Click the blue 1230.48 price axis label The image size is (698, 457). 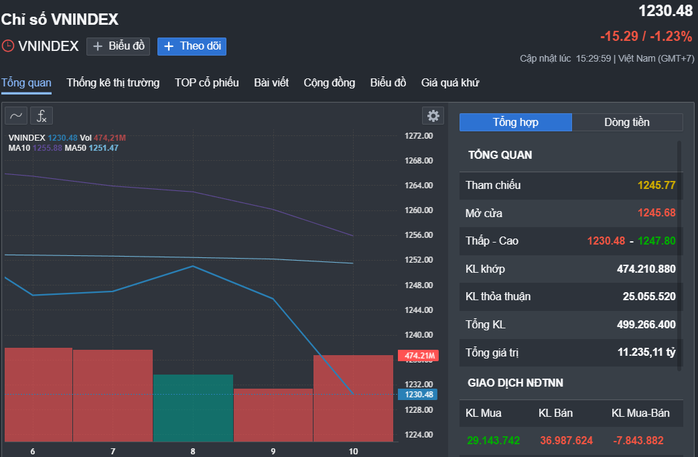(x=418, y=394)
